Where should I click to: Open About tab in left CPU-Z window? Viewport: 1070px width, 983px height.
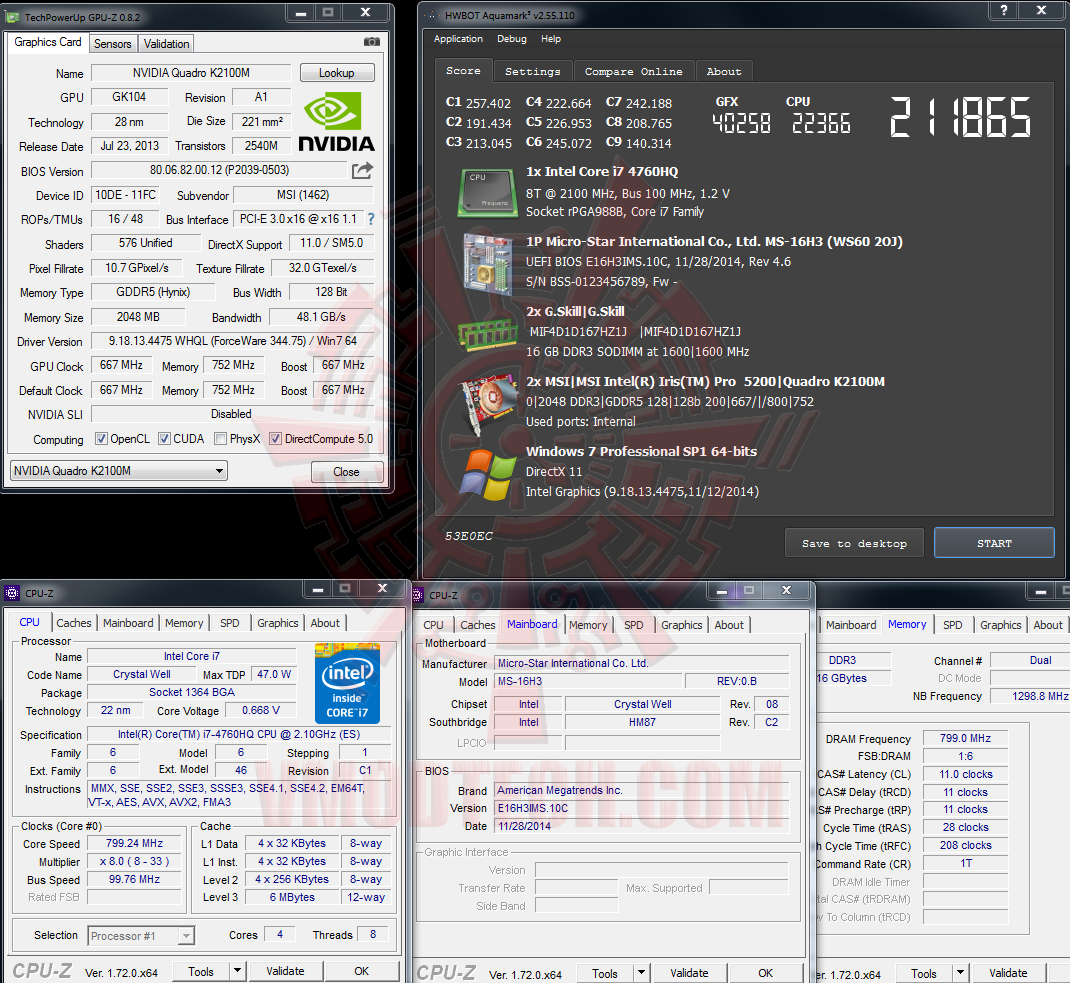coord(325,623)
